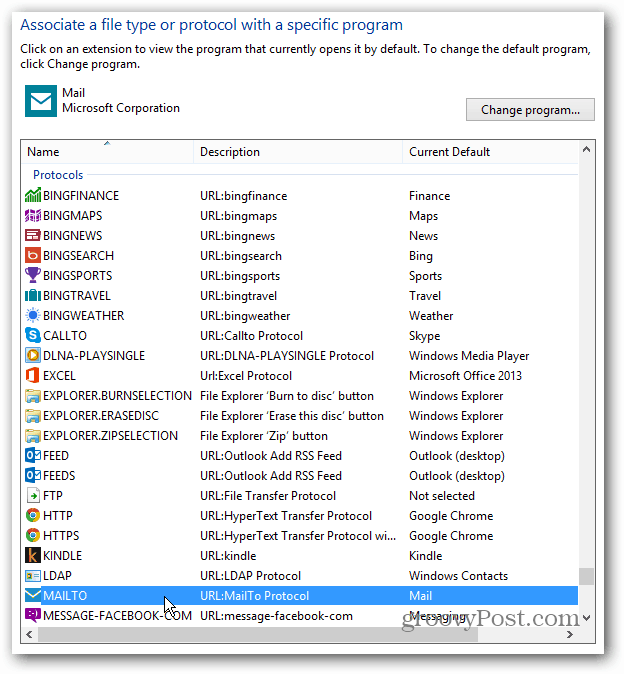Click 'URL:message-facebook-com' description cell
Screen dimensions: 624x674
tap(276, 616)
